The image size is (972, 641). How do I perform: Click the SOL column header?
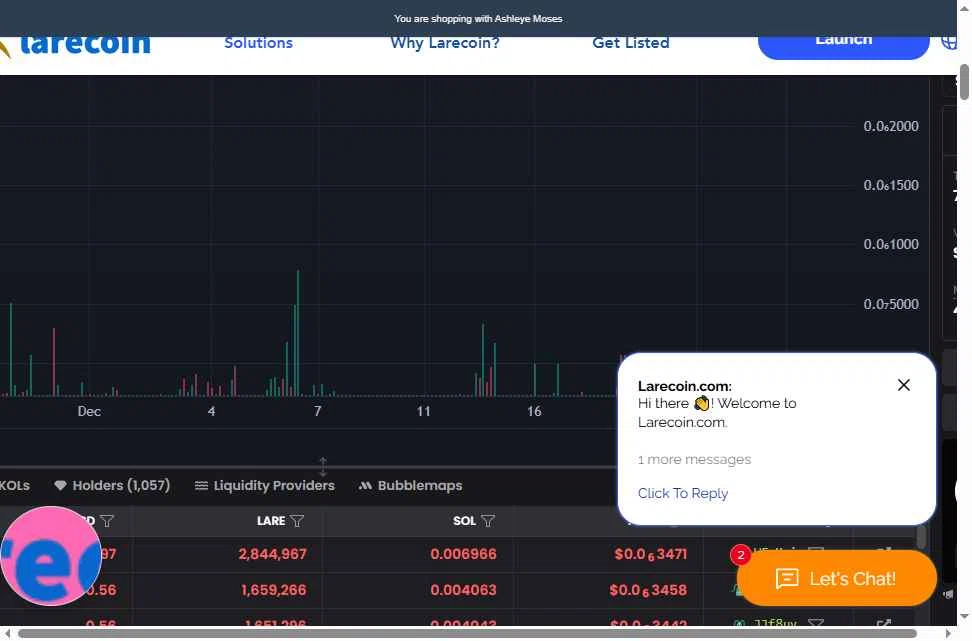[464, 521]
